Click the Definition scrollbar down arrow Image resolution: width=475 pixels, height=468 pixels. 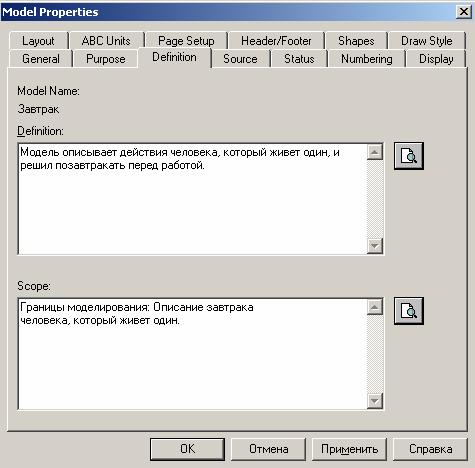pyautogui.click(x=375, y=246)
